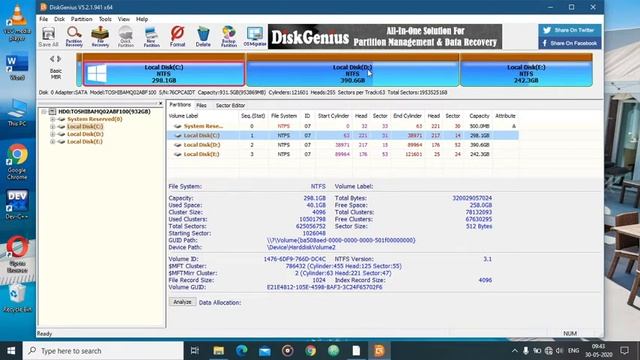Open File Explorer from taskbar

click(x=218, y=351)
